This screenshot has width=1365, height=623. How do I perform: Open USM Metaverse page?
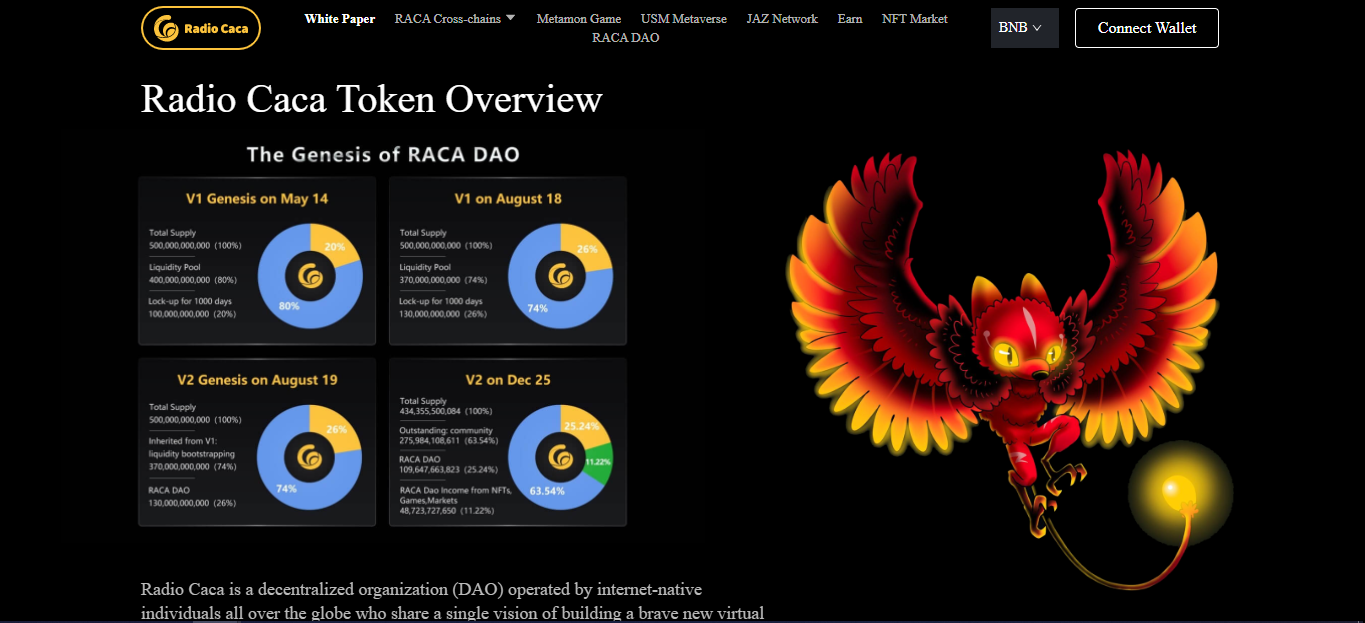[x=684, y=19]
